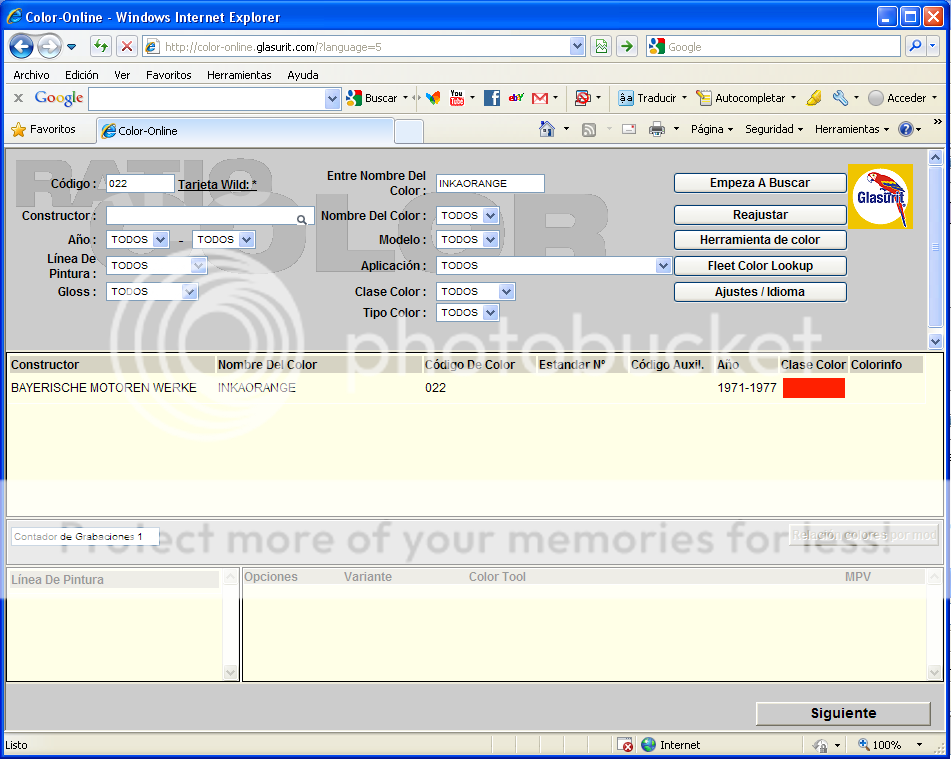Expand the Aplicación dropdown
The width and height of the screenshot is (951, 759).
pyautogui.click(x=663, y=266)
